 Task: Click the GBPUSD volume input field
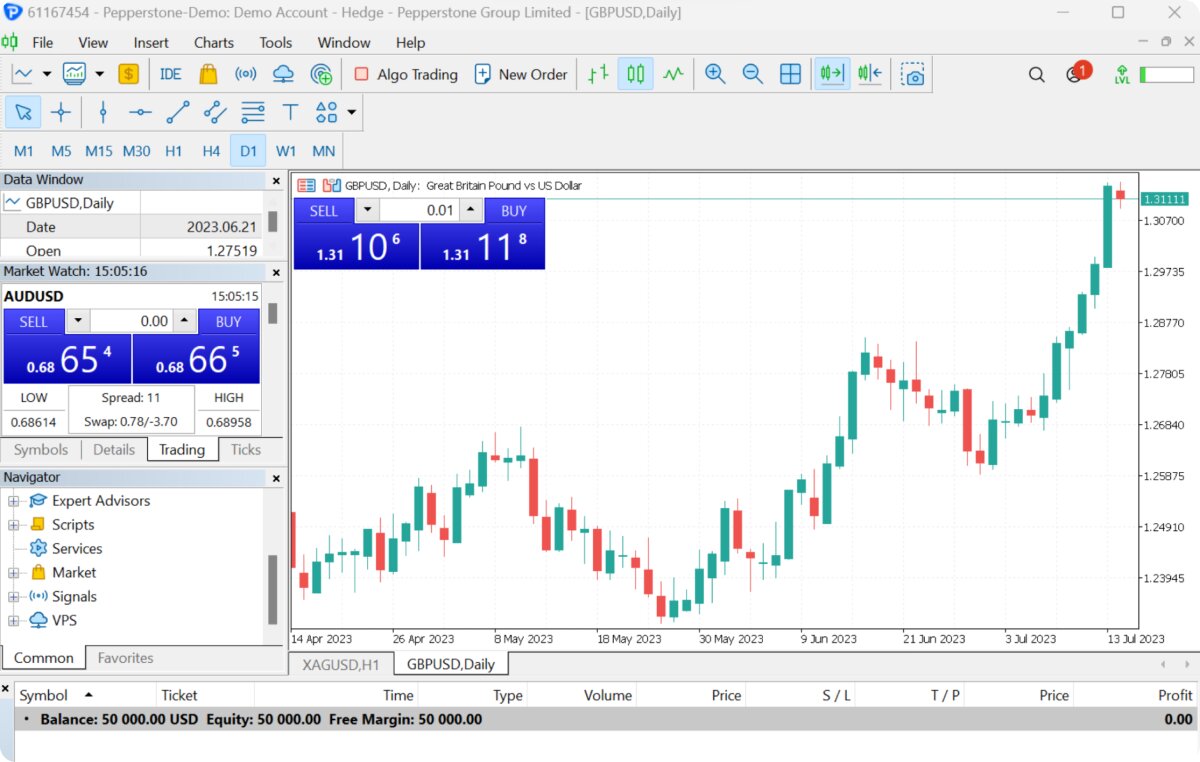(418, 211)
